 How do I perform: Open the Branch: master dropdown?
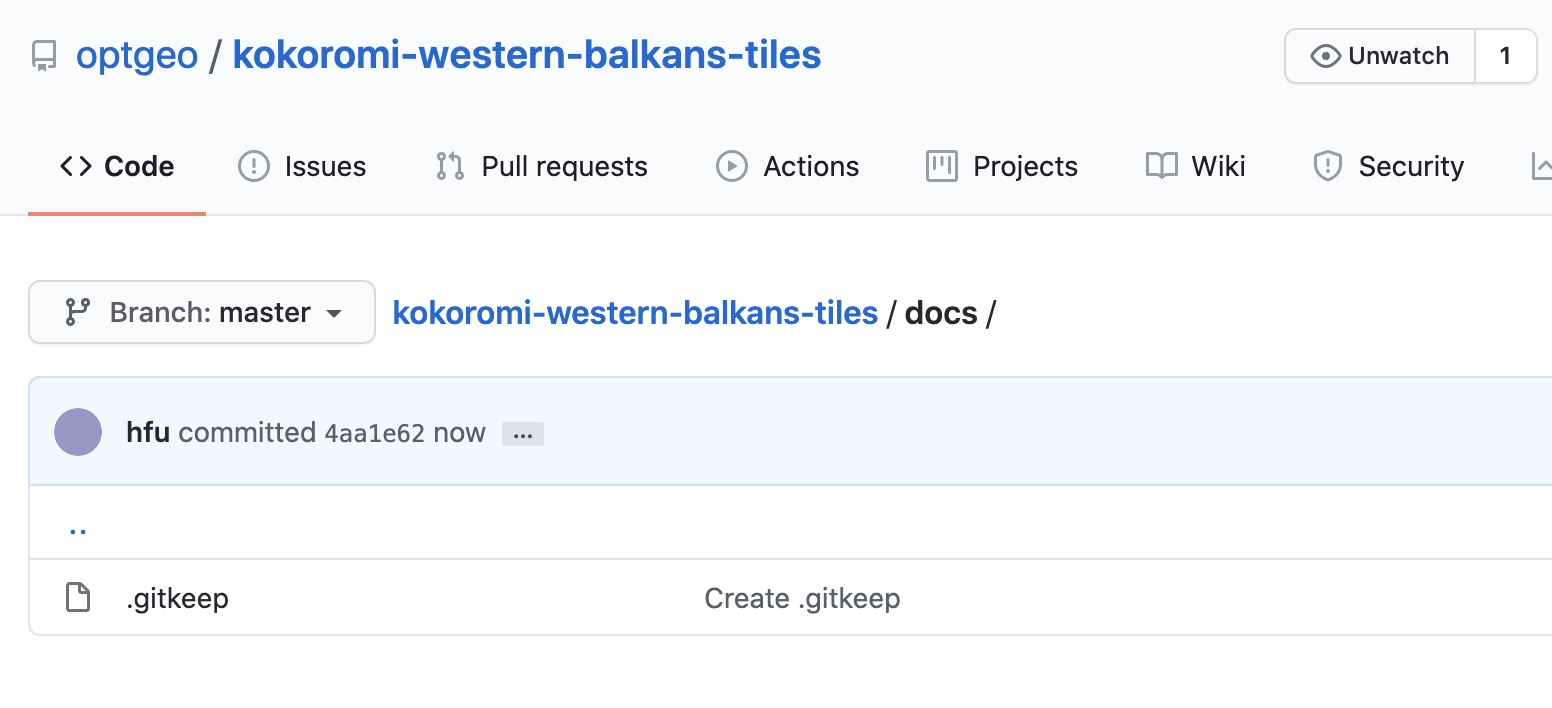click(x=201, y=312)
